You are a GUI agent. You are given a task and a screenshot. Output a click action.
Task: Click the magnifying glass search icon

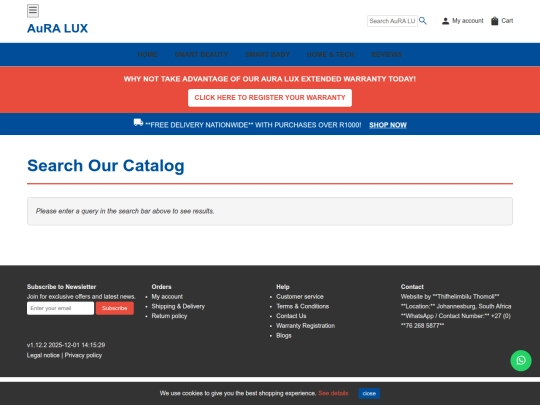click(x=423, y=21)
